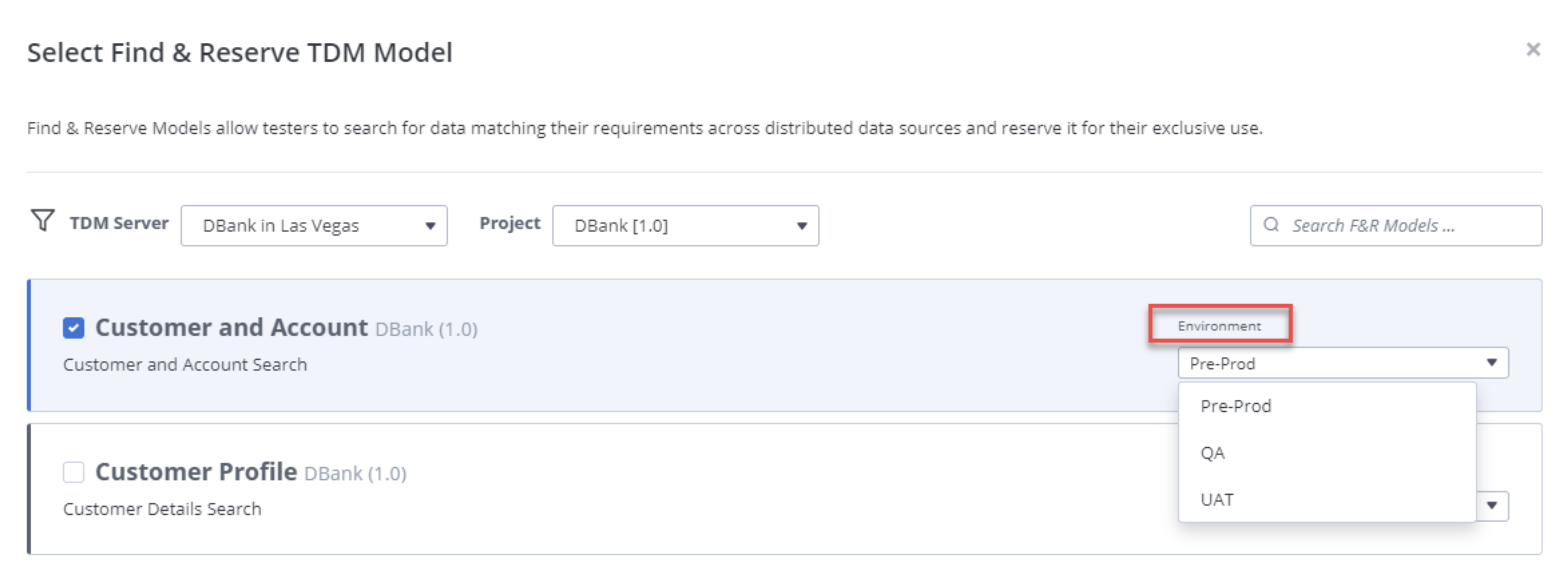Screen dimensions: 1560x572
Task: Click the filter funnel icon
Action: click(41, 221)
